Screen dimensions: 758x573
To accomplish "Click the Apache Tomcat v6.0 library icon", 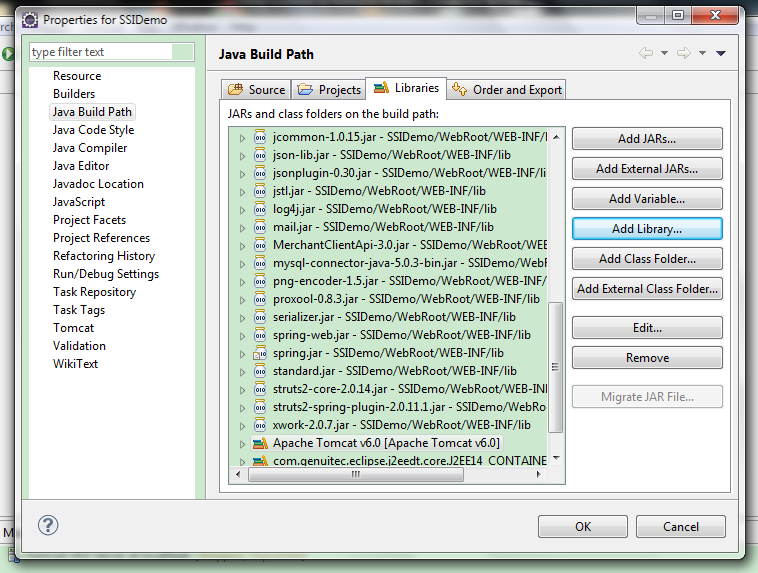I will 260,443.
